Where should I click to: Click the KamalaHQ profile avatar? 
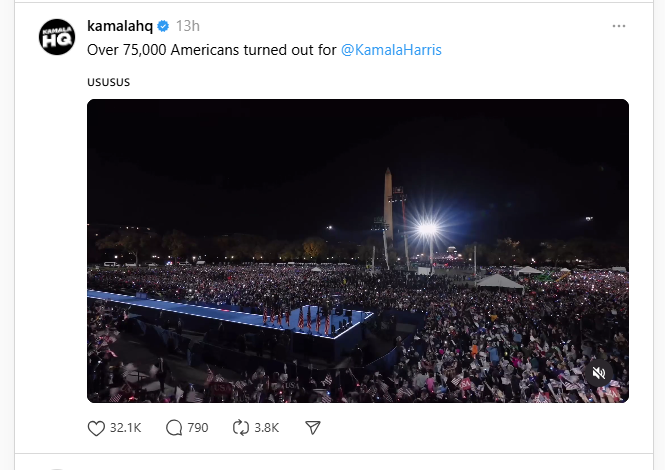tap(57, 37)
